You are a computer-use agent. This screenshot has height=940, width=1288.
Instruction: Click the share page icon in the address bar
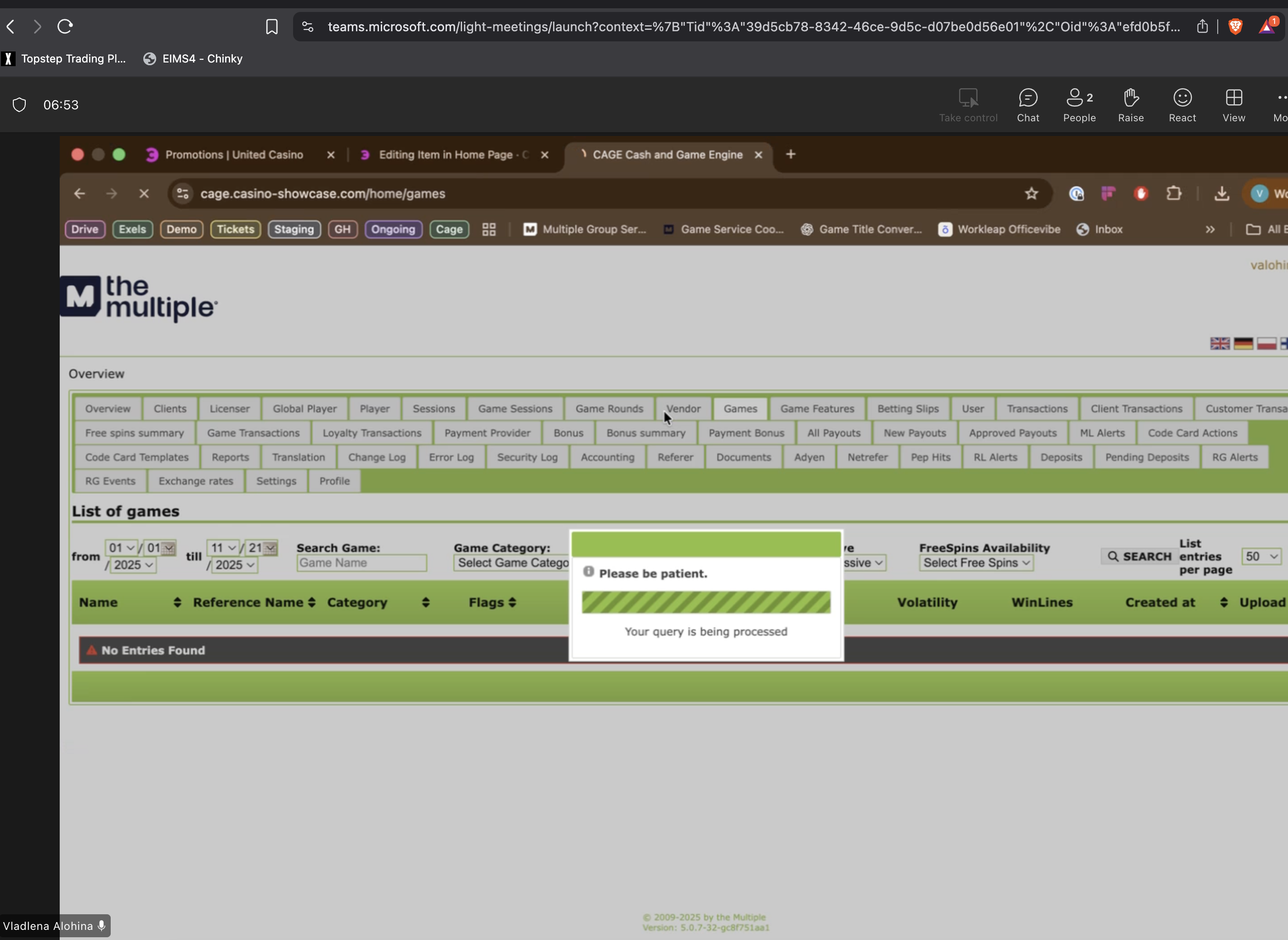pos(1202,27)
